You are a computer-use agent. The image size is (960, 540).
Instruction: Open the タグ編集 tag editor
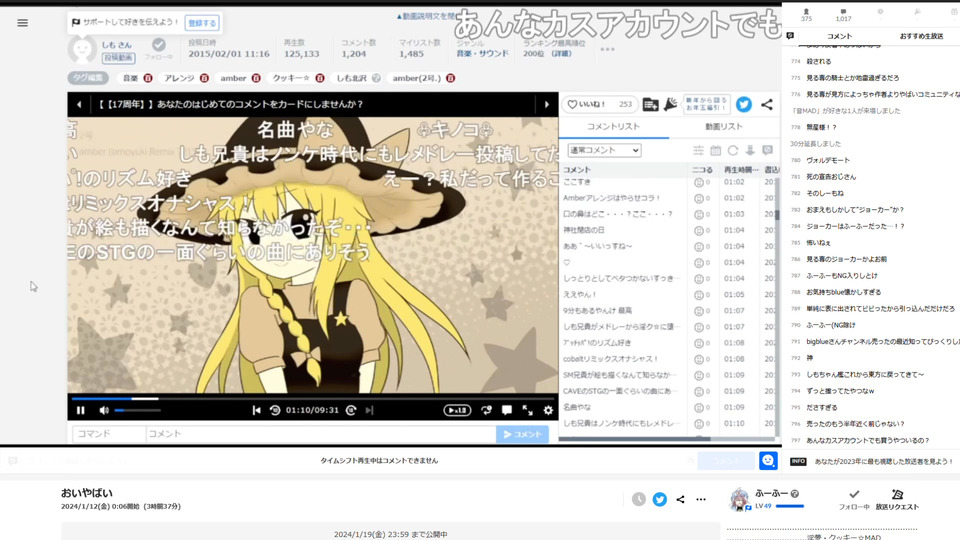coord(88,78)
